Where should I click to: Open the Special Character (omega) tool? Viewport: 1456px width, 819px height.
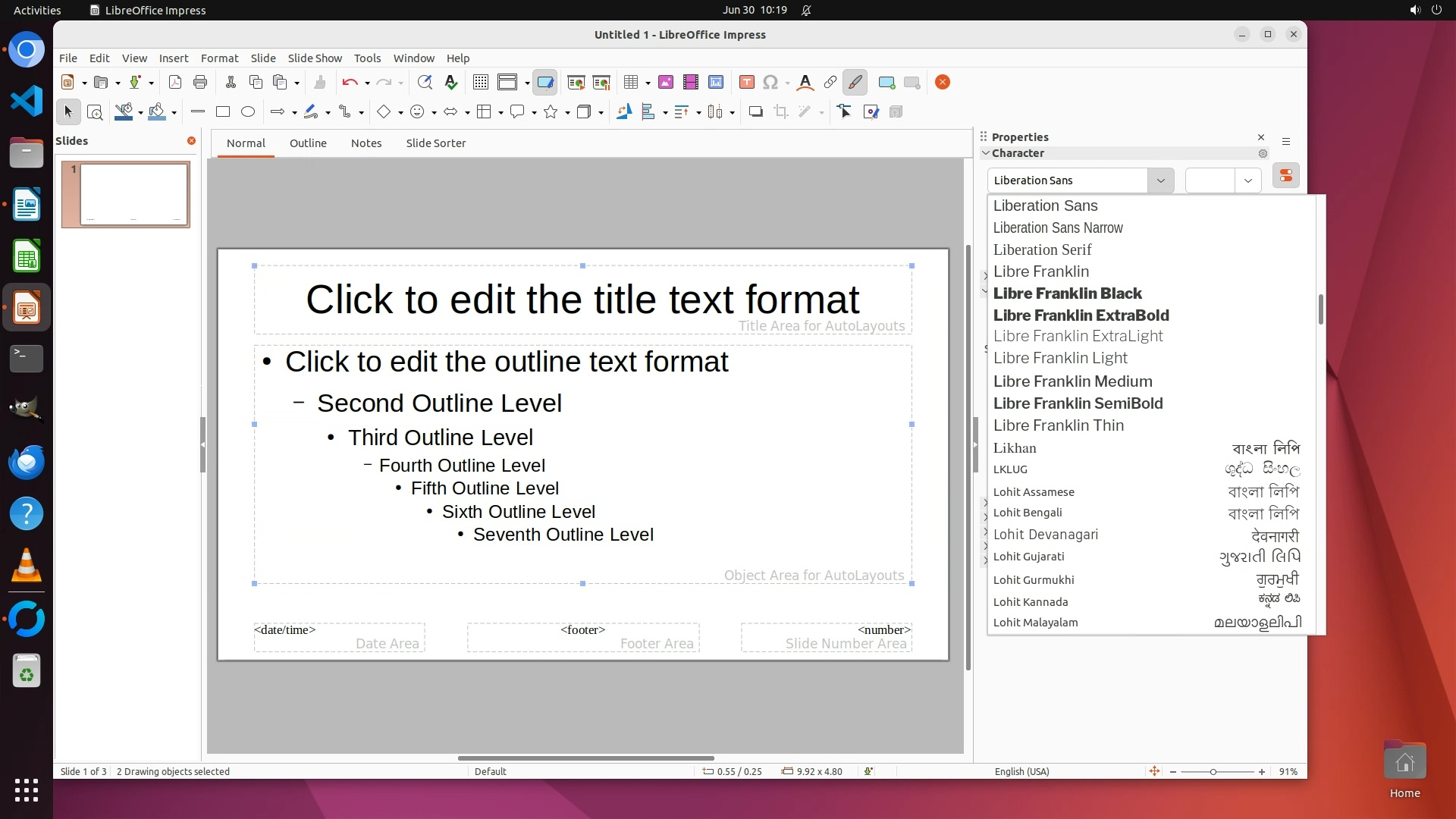[x=770, y=83]
